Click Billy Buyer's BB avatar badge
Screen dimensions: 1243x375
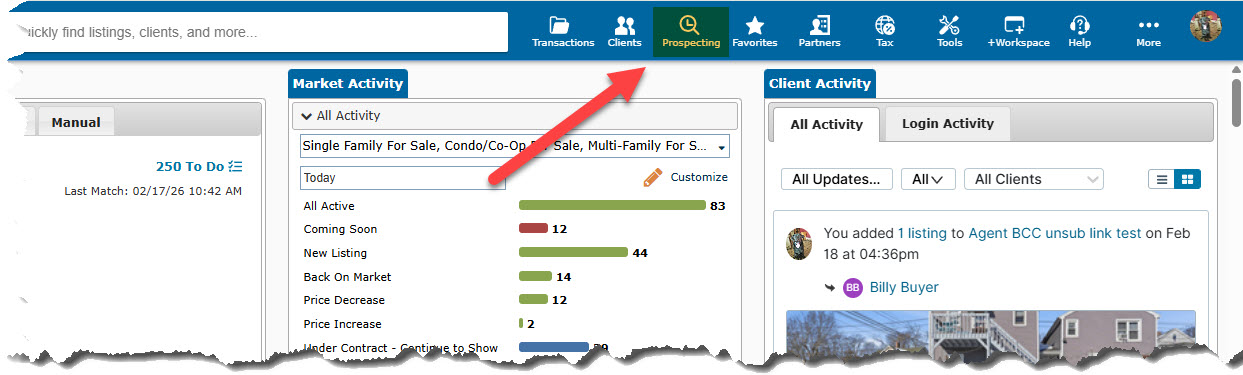852,287
